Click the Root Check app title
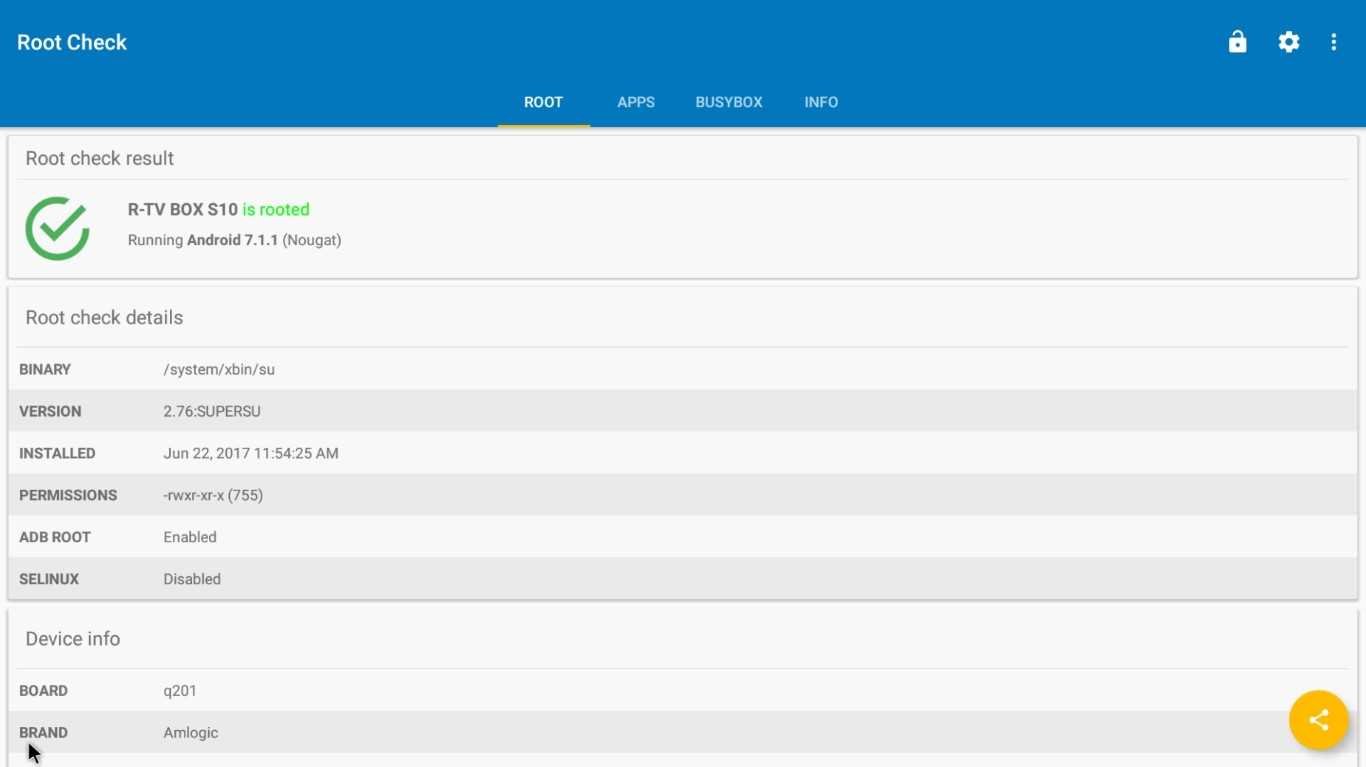This screenshot has width=1366, height=767. tap(72, 42)
